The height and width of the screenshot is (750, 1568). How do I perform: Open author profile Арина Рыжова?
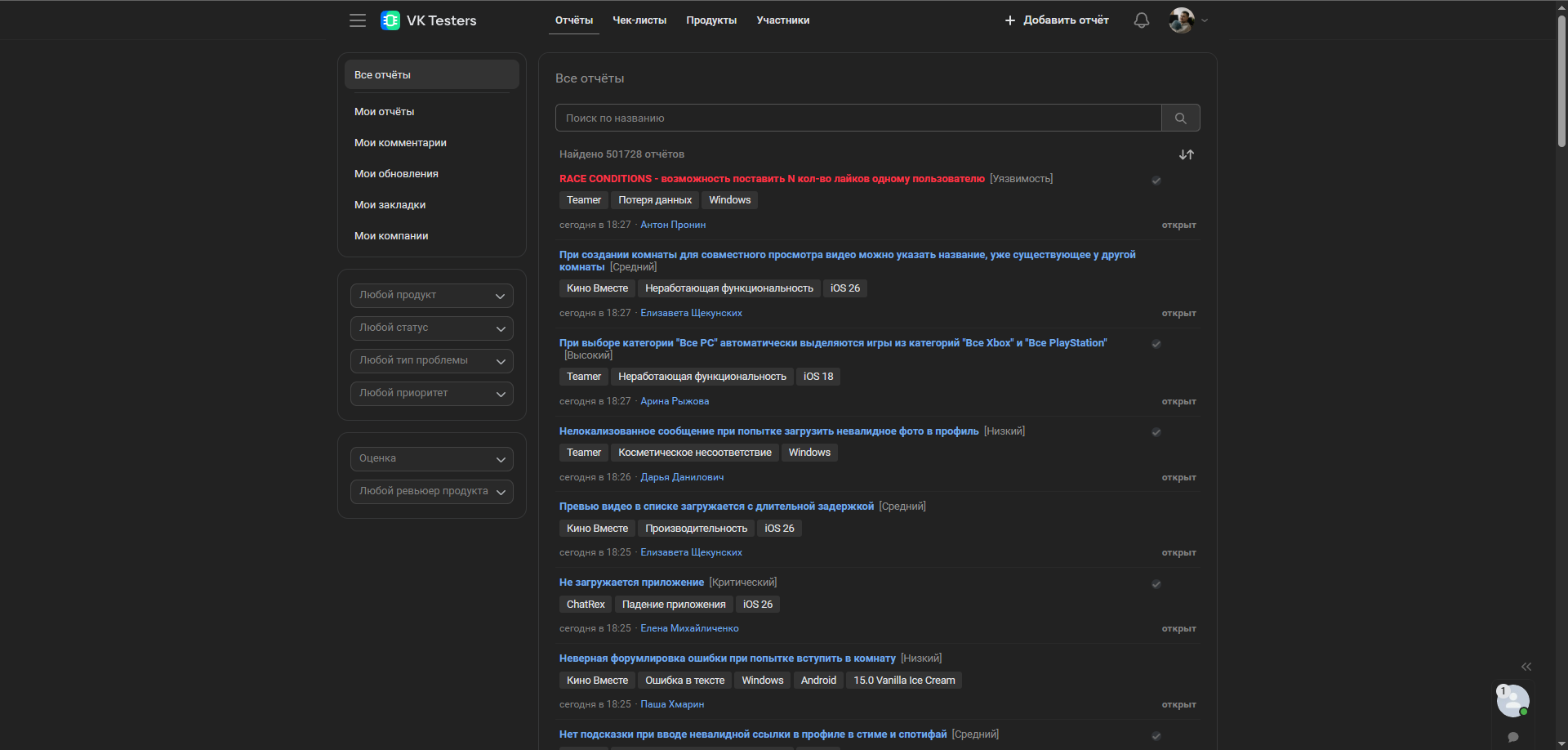point(675,401)
